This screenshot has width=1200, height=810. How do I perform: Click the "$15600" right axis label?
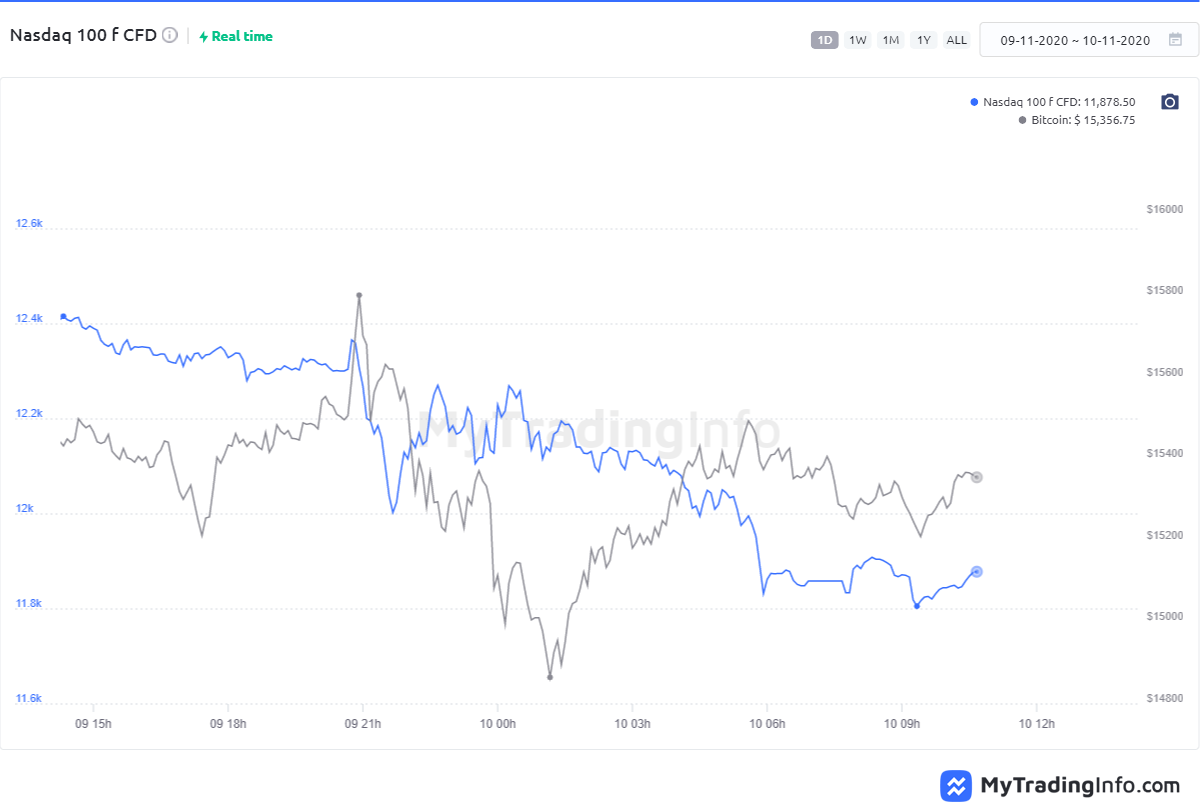[x=1166, y=373]
